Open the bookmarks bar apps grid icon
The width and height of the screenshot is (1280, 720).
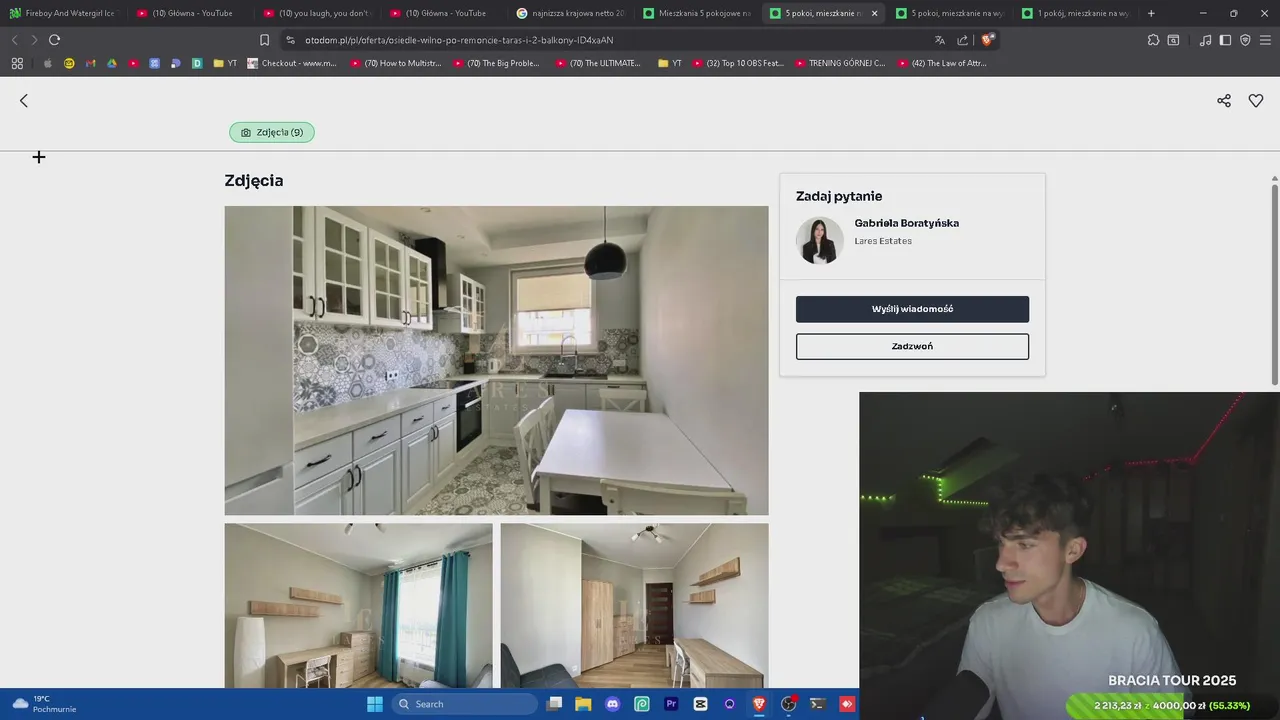[17, 63]
